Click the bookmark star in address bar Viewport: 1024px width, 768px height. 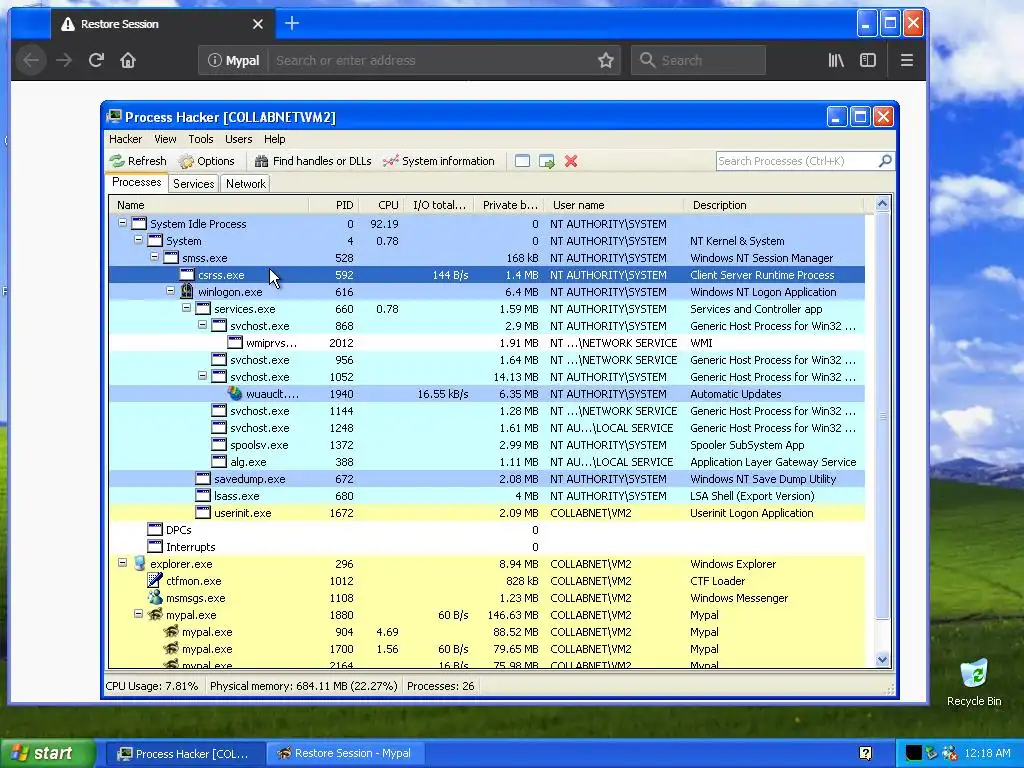pos(605,60)
